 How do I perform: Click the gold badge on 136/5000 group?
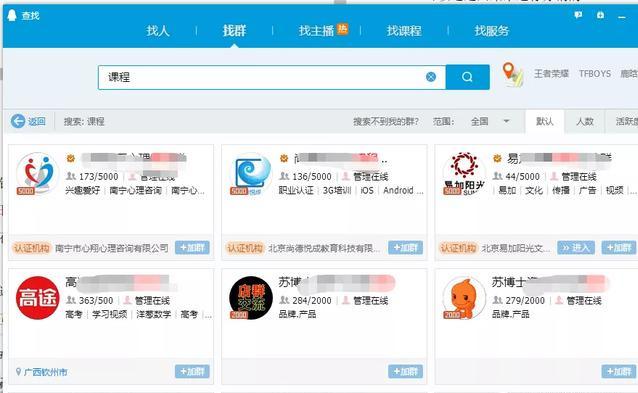pyautogui.click(x=284, y=158)
